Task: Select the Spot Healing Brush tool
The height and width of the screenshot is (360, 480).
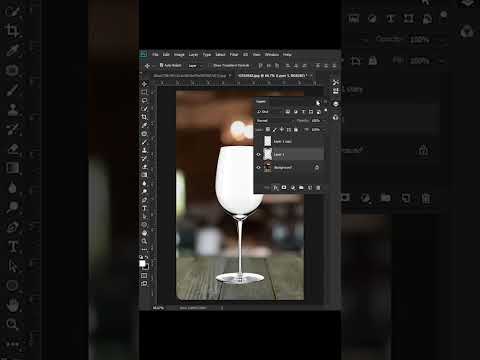Action: point(144,134)
